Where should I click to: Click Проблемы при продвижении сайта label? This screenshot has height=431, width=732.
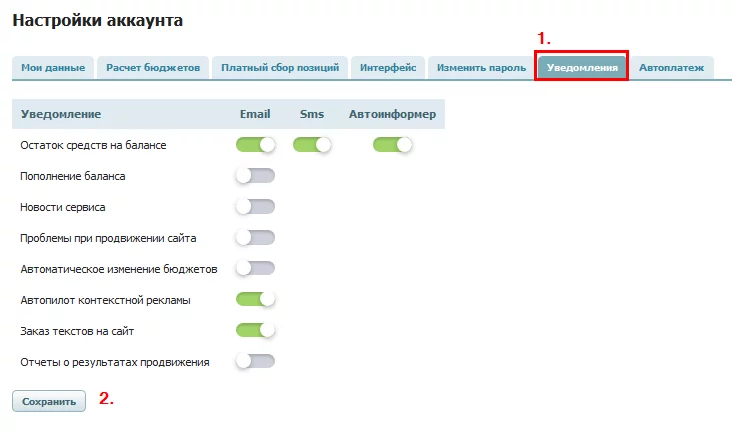tap(108, 238)
